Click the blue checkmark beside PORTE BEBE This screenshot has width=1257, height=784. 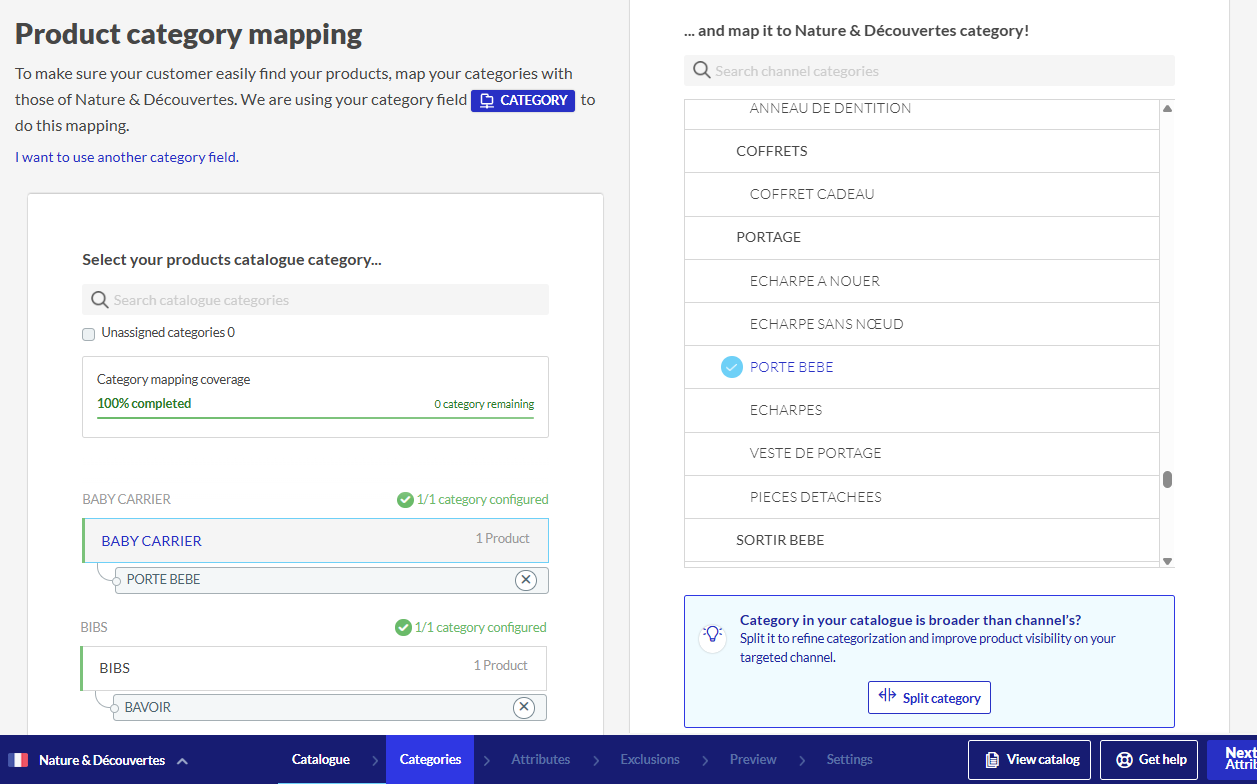coord(732,367)
